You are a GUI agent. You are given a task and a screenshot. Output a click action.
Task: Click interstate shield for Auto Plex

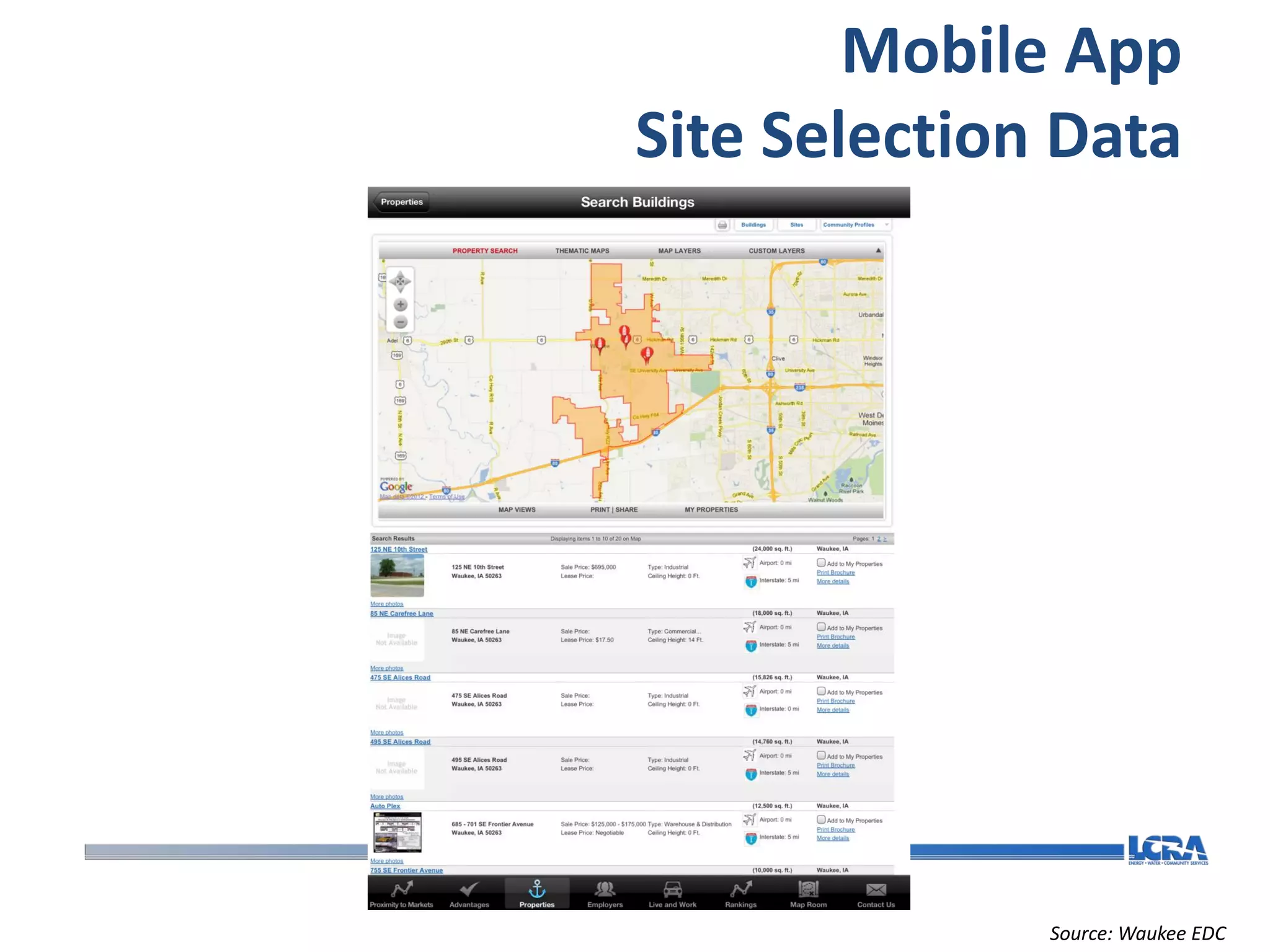point(751,839)
